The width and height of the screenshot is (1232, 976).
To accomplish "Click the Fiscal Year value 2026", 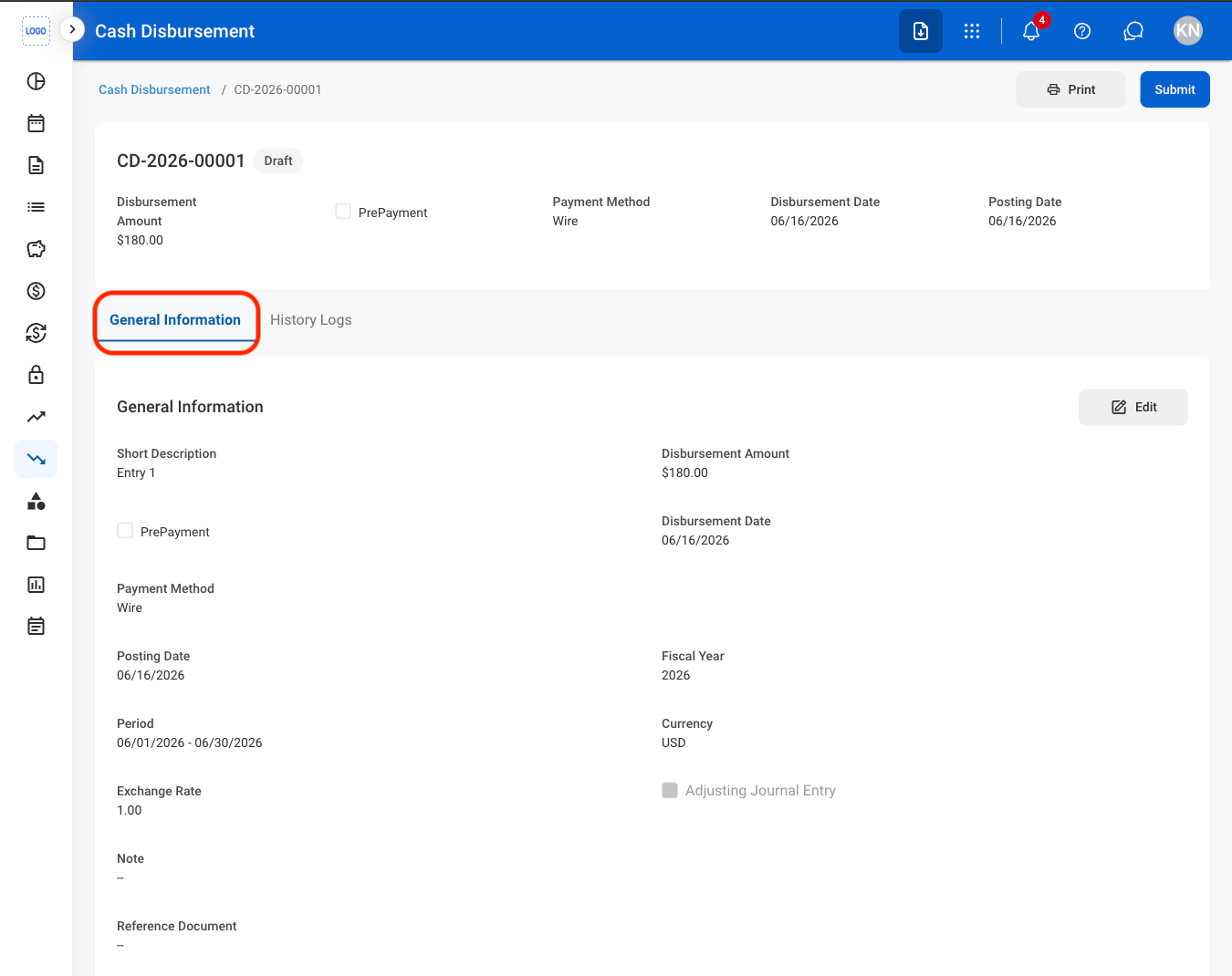I will [x=675, y=675].
